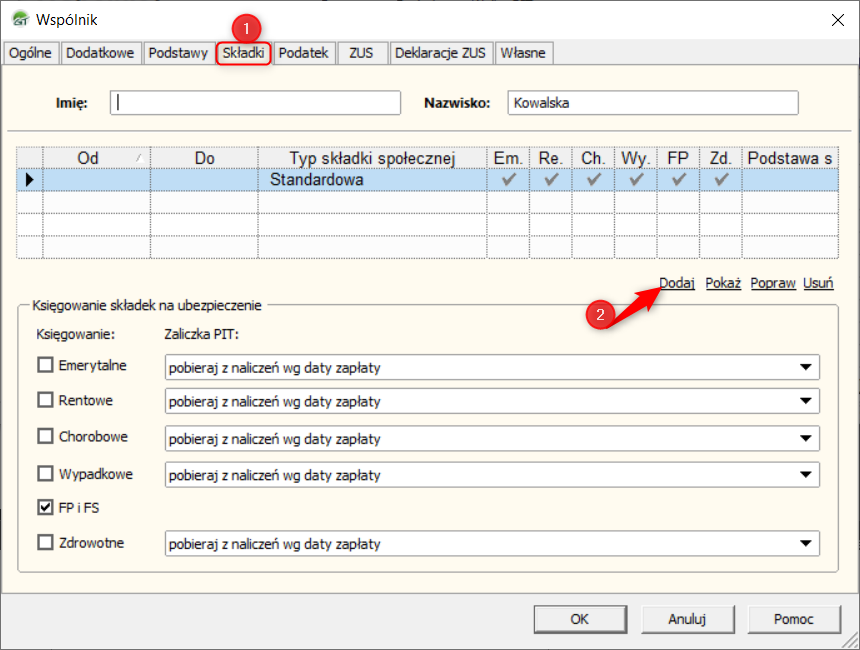
Task: Click the Anuluj button to cancel
Action: click(687, 619)
